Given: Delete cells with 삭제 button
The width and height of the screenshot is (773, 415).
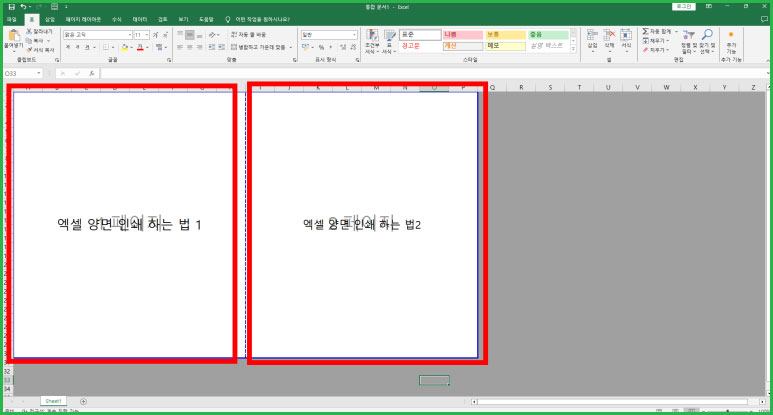Looking at the screenshot, I should [x=609, y=41].
